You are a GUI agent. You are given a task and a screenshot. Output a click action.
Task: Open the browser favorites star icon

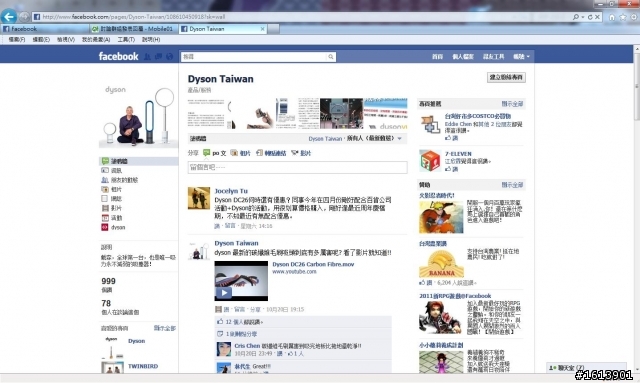(x=623, y=17)
